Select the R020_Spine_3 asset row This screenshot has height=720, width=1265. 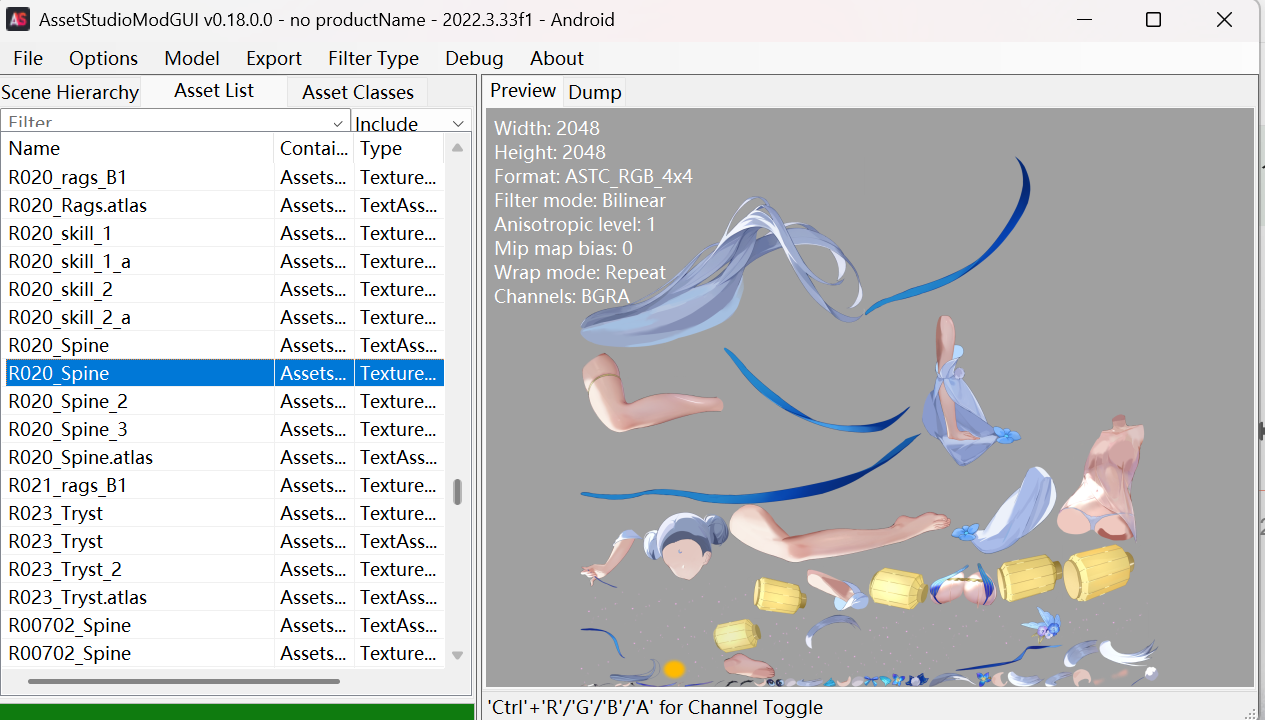pos(224,429)
